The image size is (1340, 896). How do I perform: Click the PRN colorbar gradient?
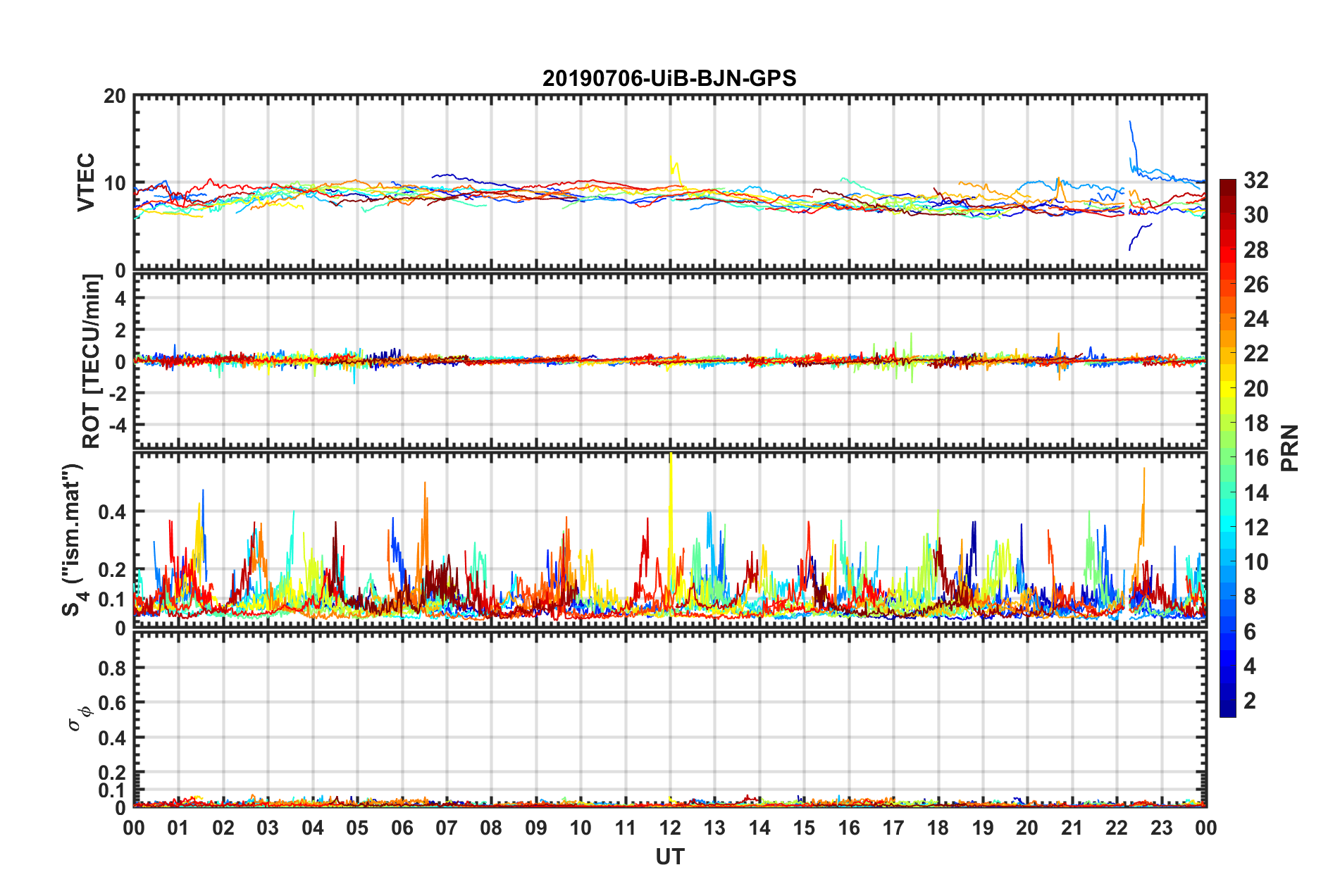click(x=1228, y=448)
